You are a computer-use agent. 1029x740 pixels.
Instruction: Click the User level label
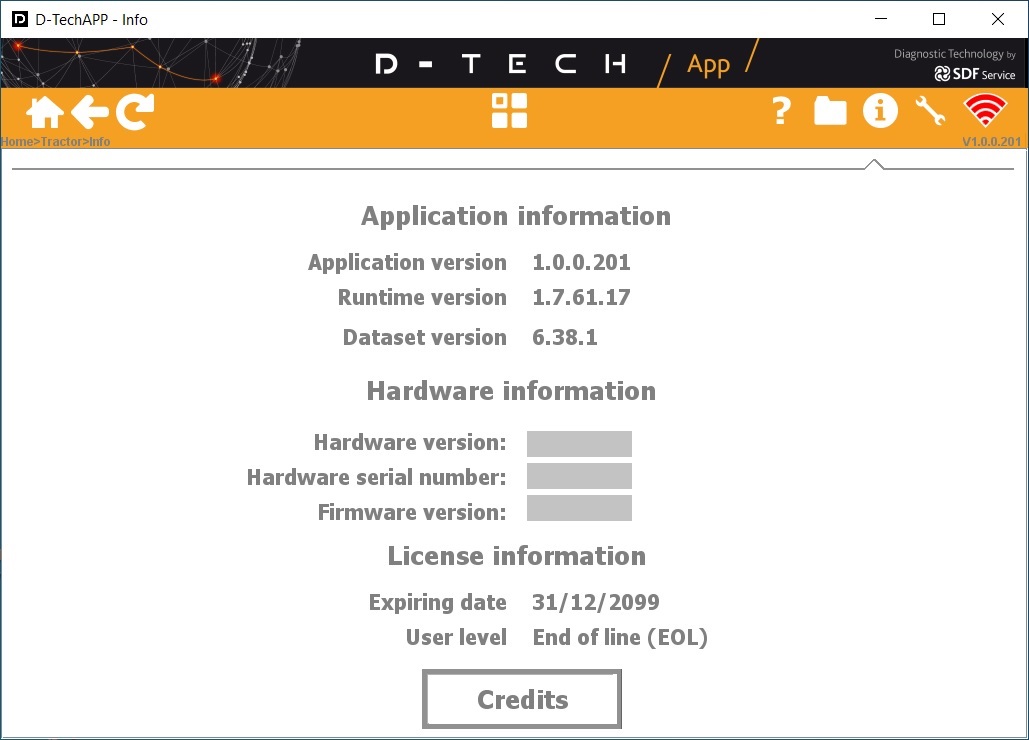pos(456,638)
